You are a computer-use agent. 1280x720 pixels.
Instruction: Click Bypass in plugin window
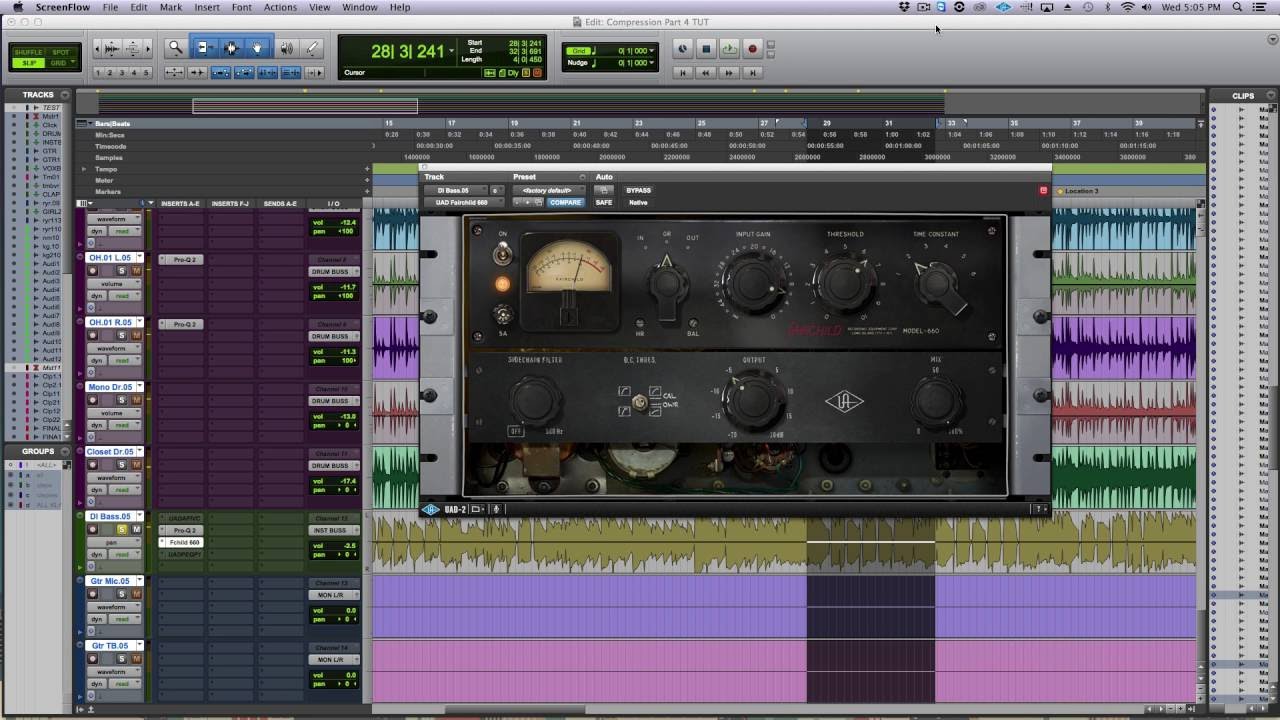point(638,190)
